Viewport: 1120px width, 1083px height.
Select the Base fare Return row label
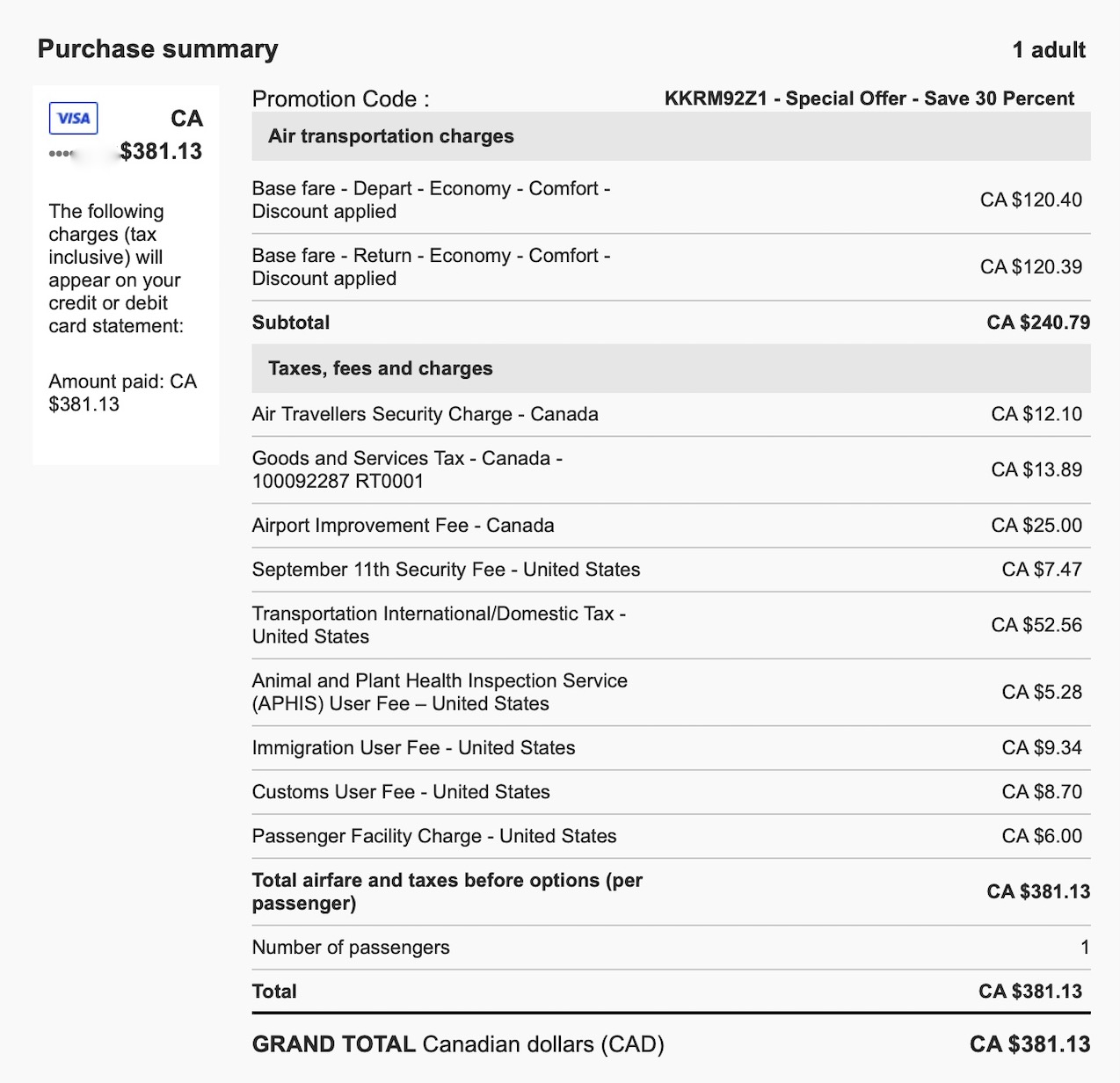(431, 266)
